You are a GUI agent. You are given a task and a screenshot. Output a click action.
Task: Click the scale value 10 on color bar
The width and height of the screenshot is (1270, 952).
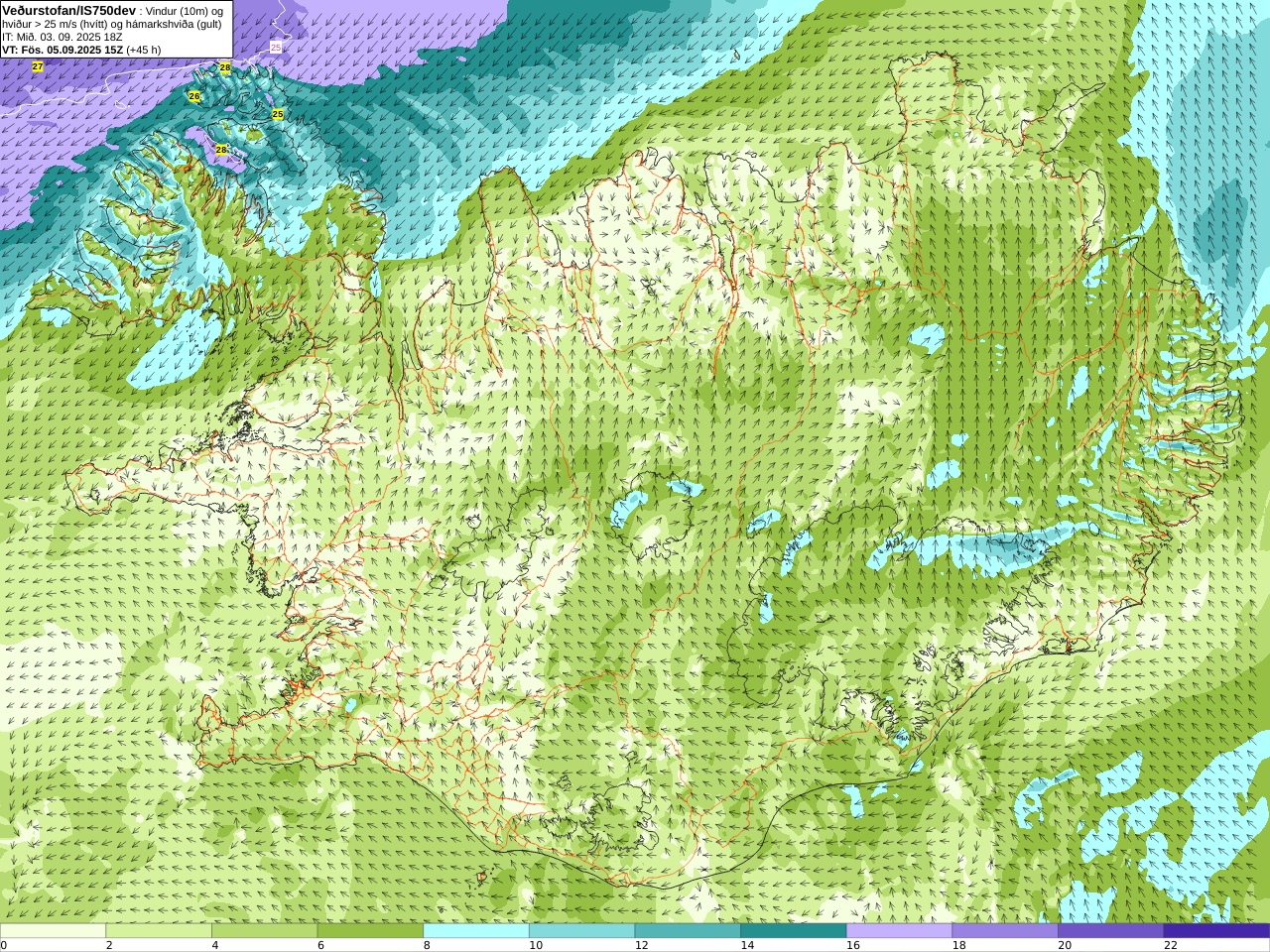click(x=536, y=945)
